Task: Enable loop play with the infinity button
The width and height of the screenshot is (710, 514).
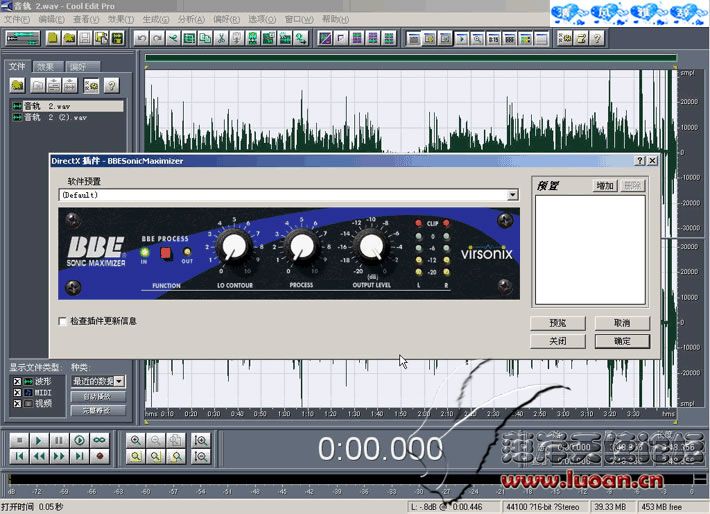Action: click(100, 440)
